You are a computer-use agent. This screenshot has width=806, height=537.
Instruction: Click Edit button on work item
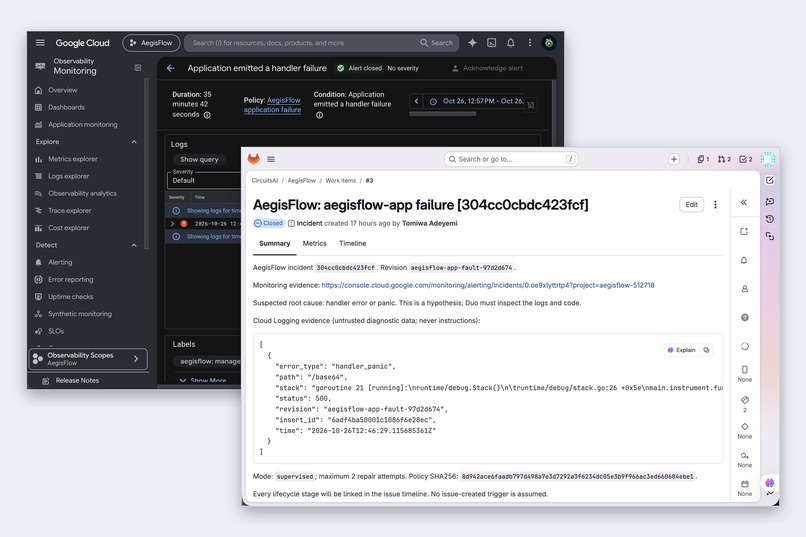click(x=691, y=205)
